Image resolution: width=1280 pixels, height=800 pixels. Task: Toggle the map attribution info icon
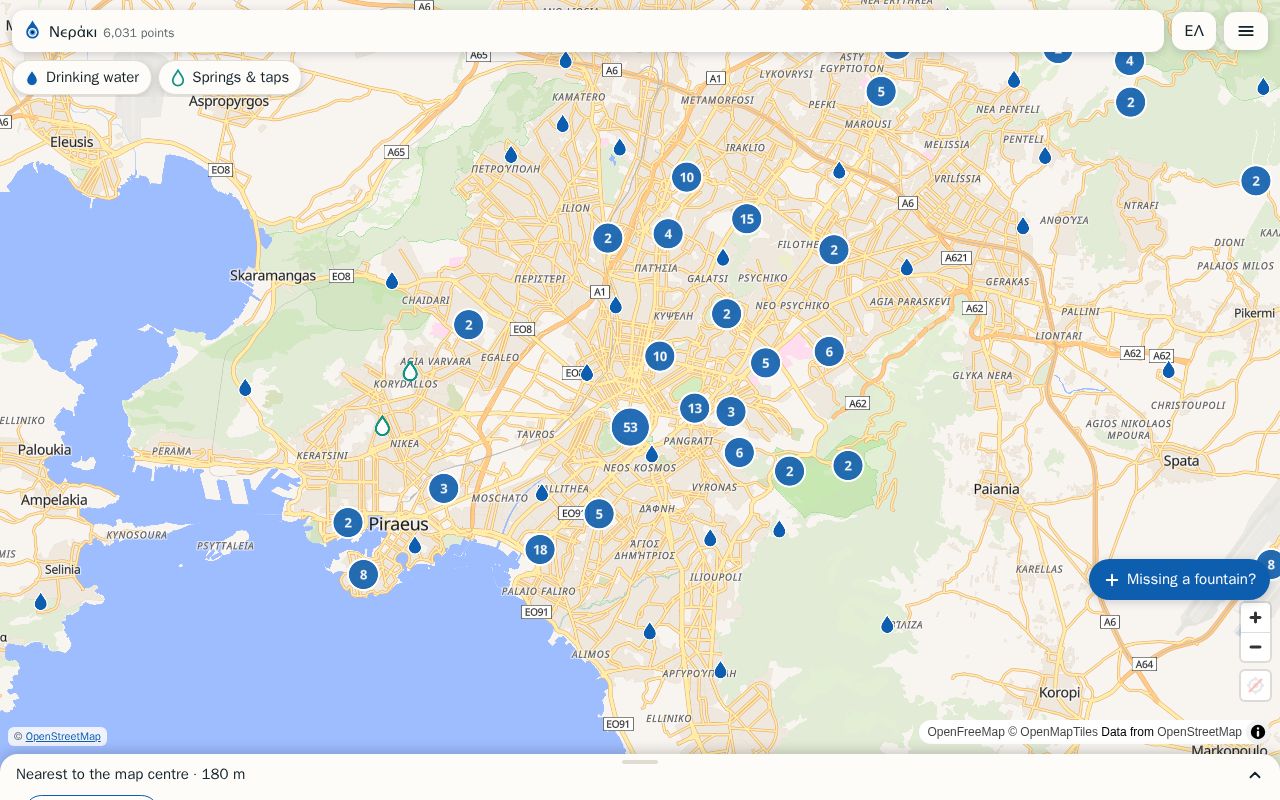point(1258,732)
